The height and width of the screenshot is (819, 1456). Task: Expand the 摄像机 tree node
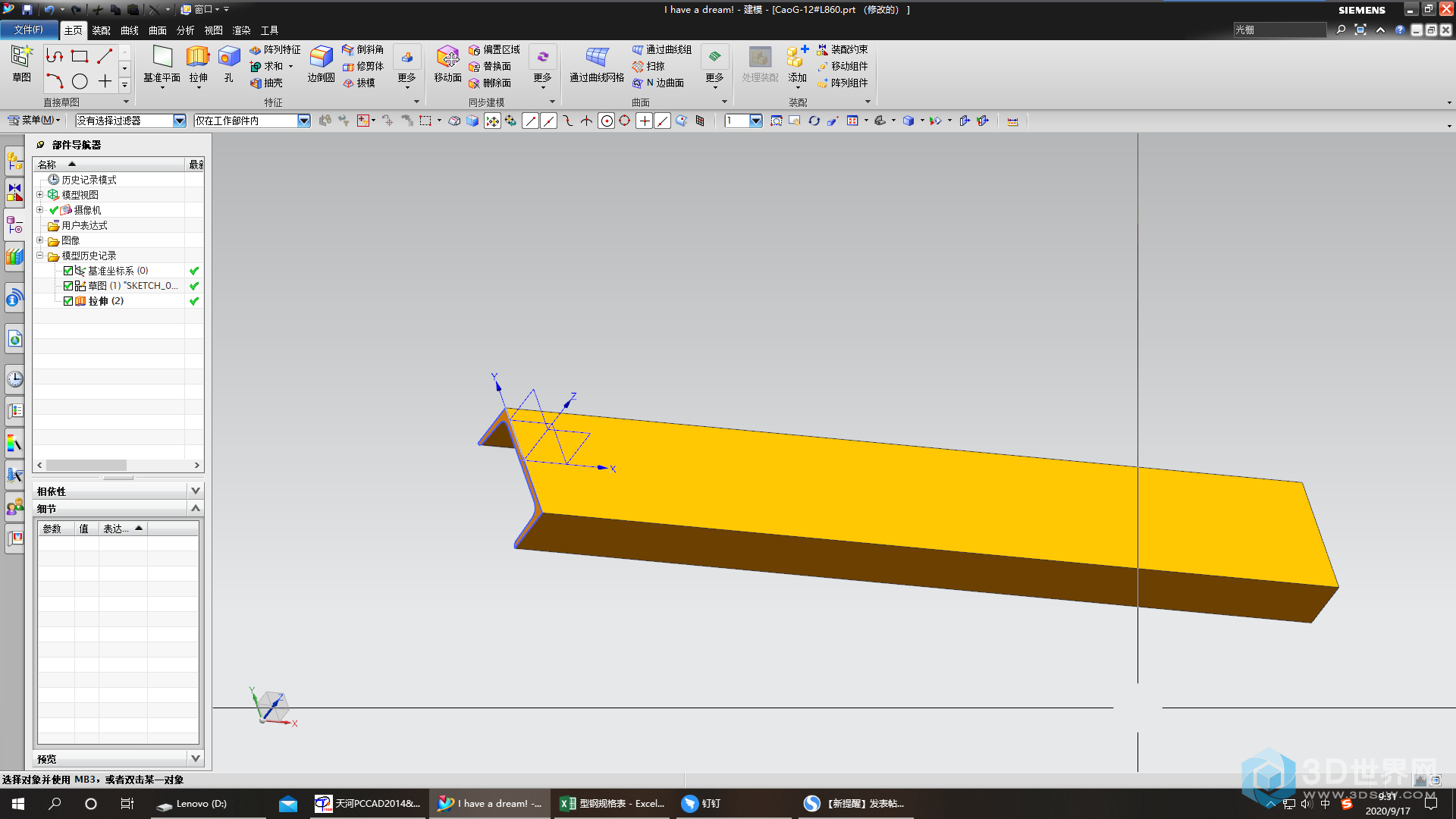[x=39, y=210]
